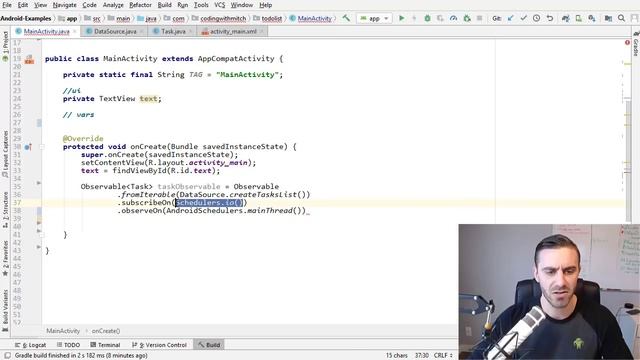Open the CRLF line separator selector
Viewport: 640px width, 360px height.
coord(443,356)
